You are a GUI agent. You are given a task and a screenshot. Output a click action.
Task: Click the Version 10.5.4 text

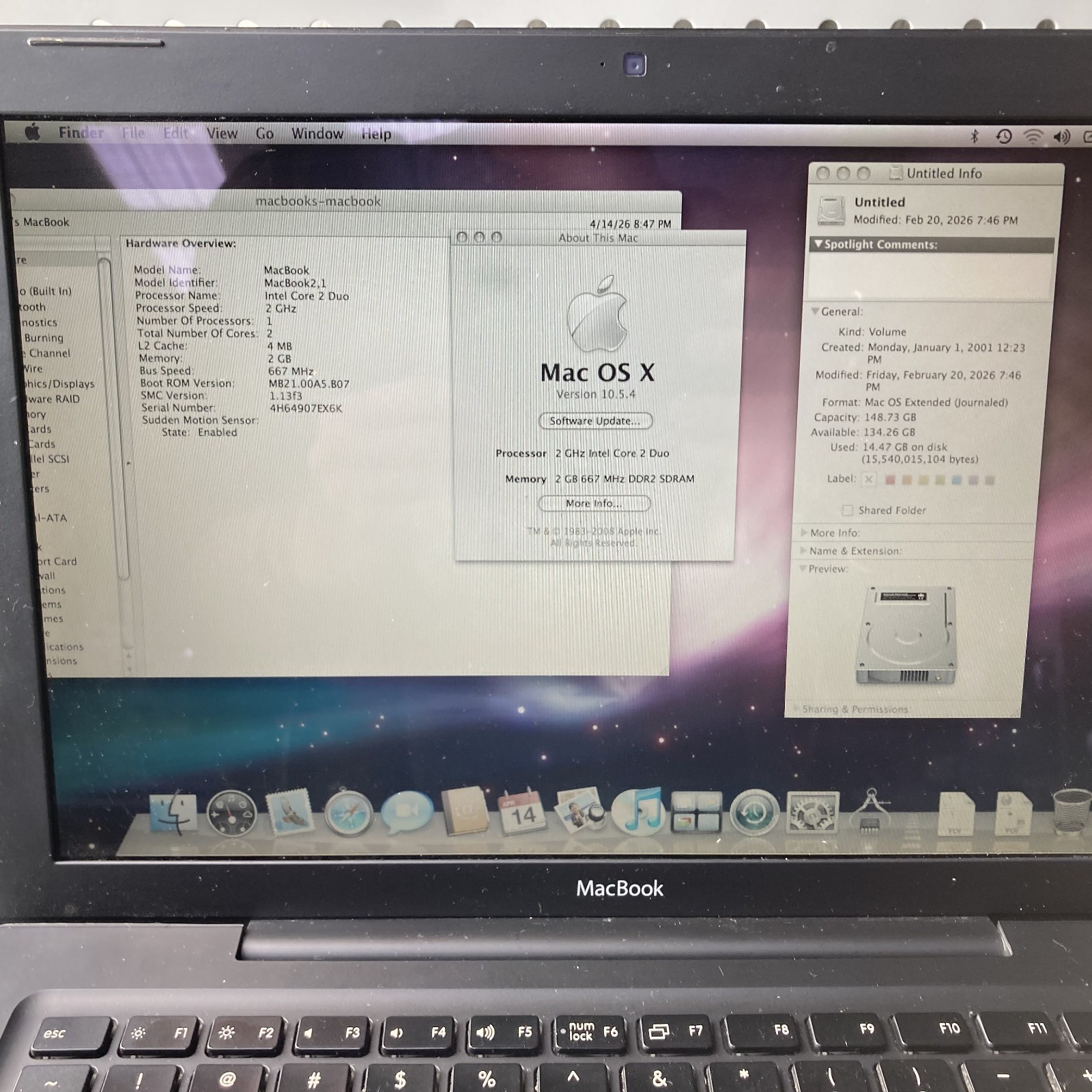pos(595,394)
